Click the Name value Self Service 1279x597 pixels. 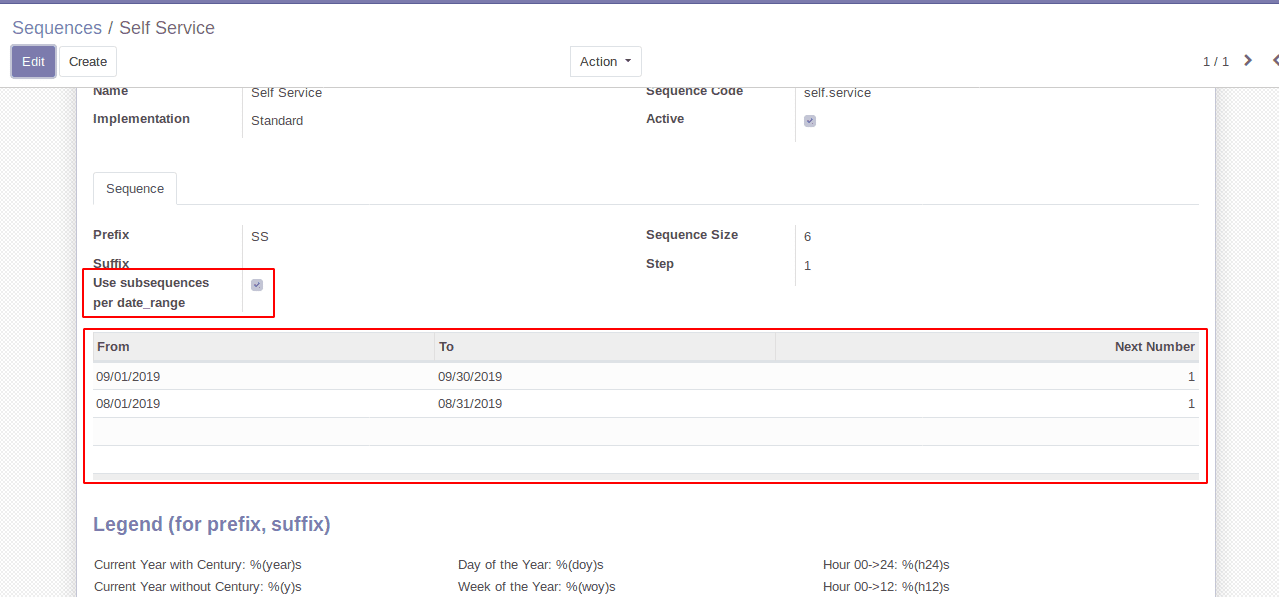point(286,93)
